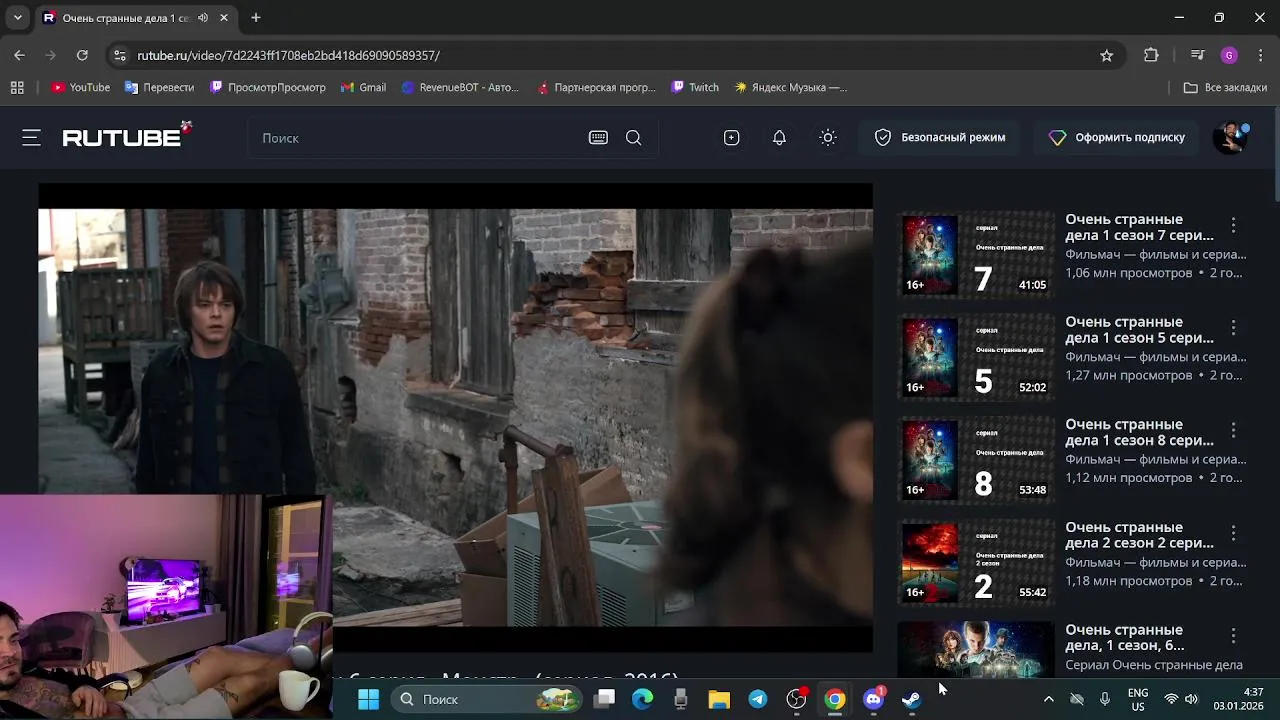Toggle light theme sun icon
This screenshot has height=720, width=1280.
[827, 138]
